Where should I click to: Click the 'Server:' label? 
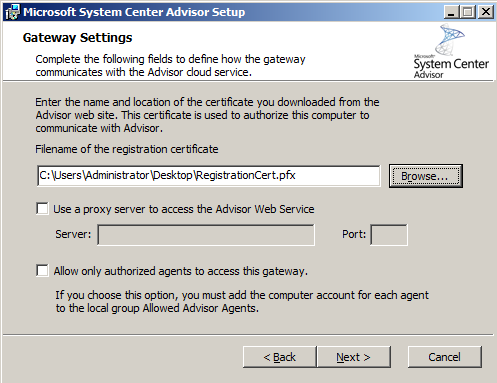73,234
